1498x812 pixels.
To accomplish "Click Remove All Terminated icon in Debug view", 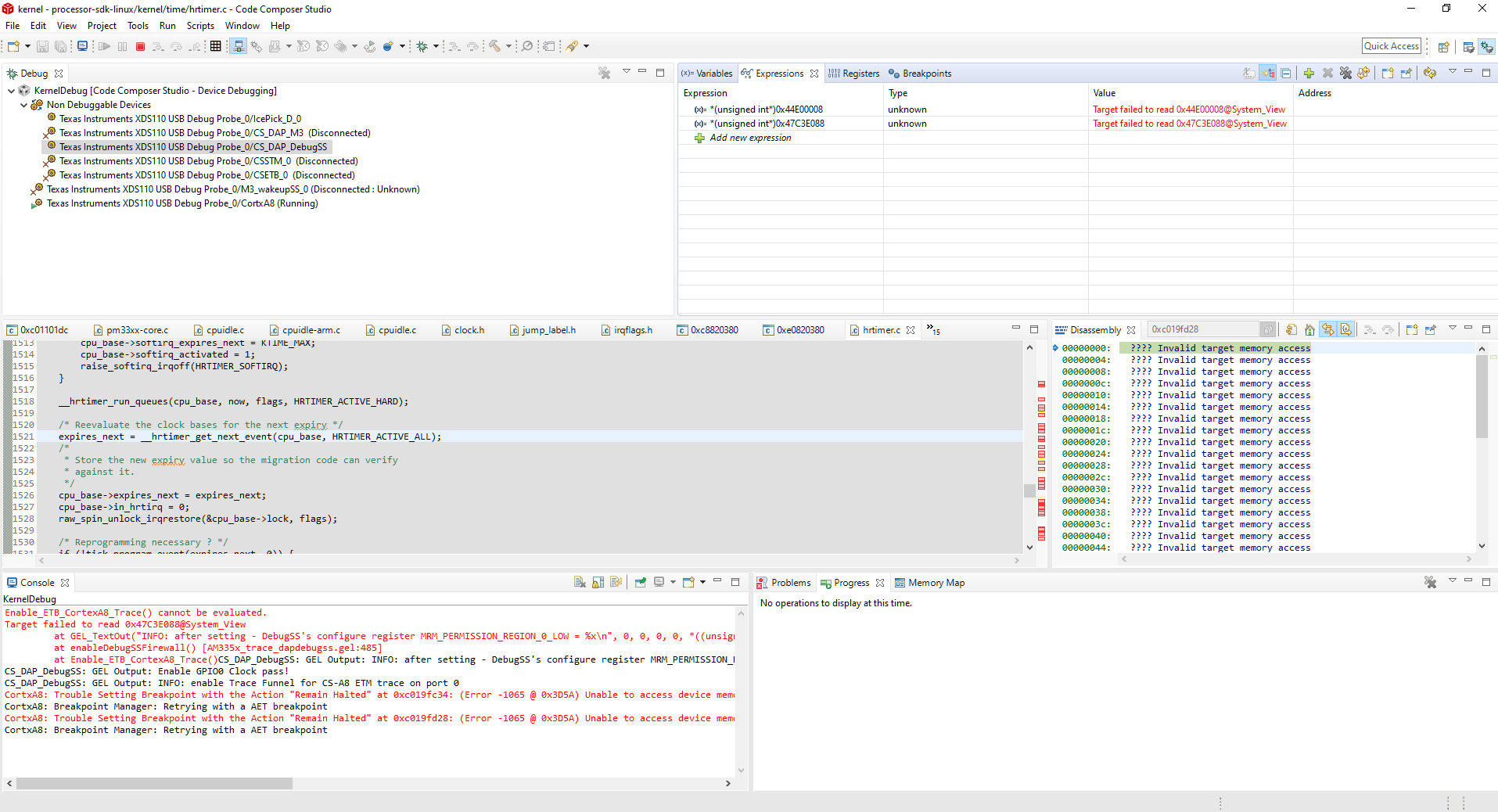I will click(605, 73).
